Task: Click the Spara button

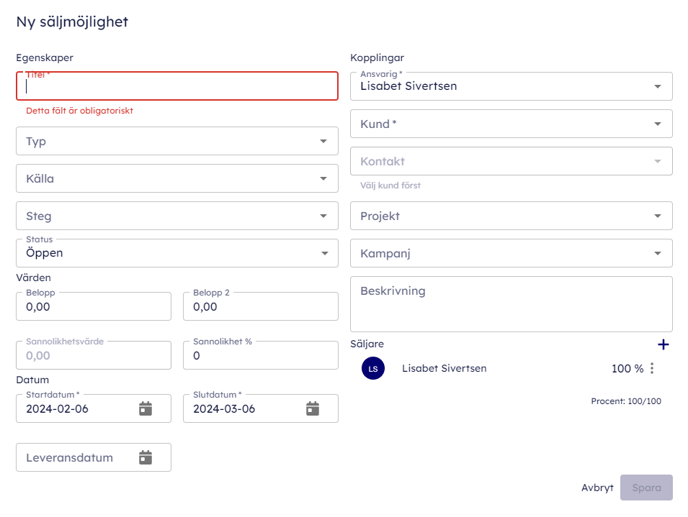Action: click(x=646, y=488)
